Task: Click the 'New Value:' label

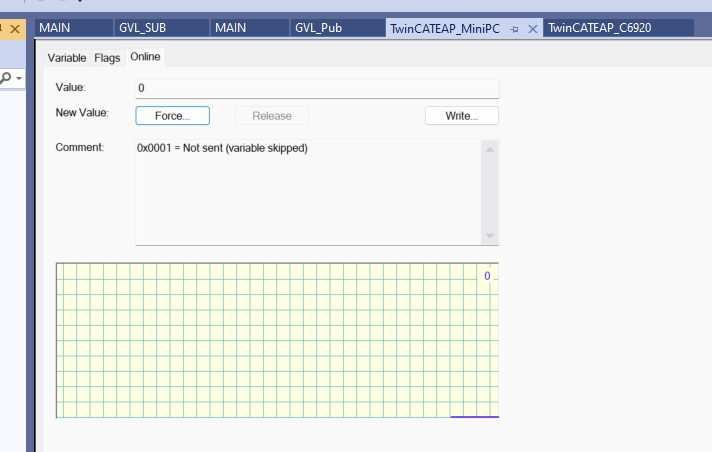Action: (82, 113)
